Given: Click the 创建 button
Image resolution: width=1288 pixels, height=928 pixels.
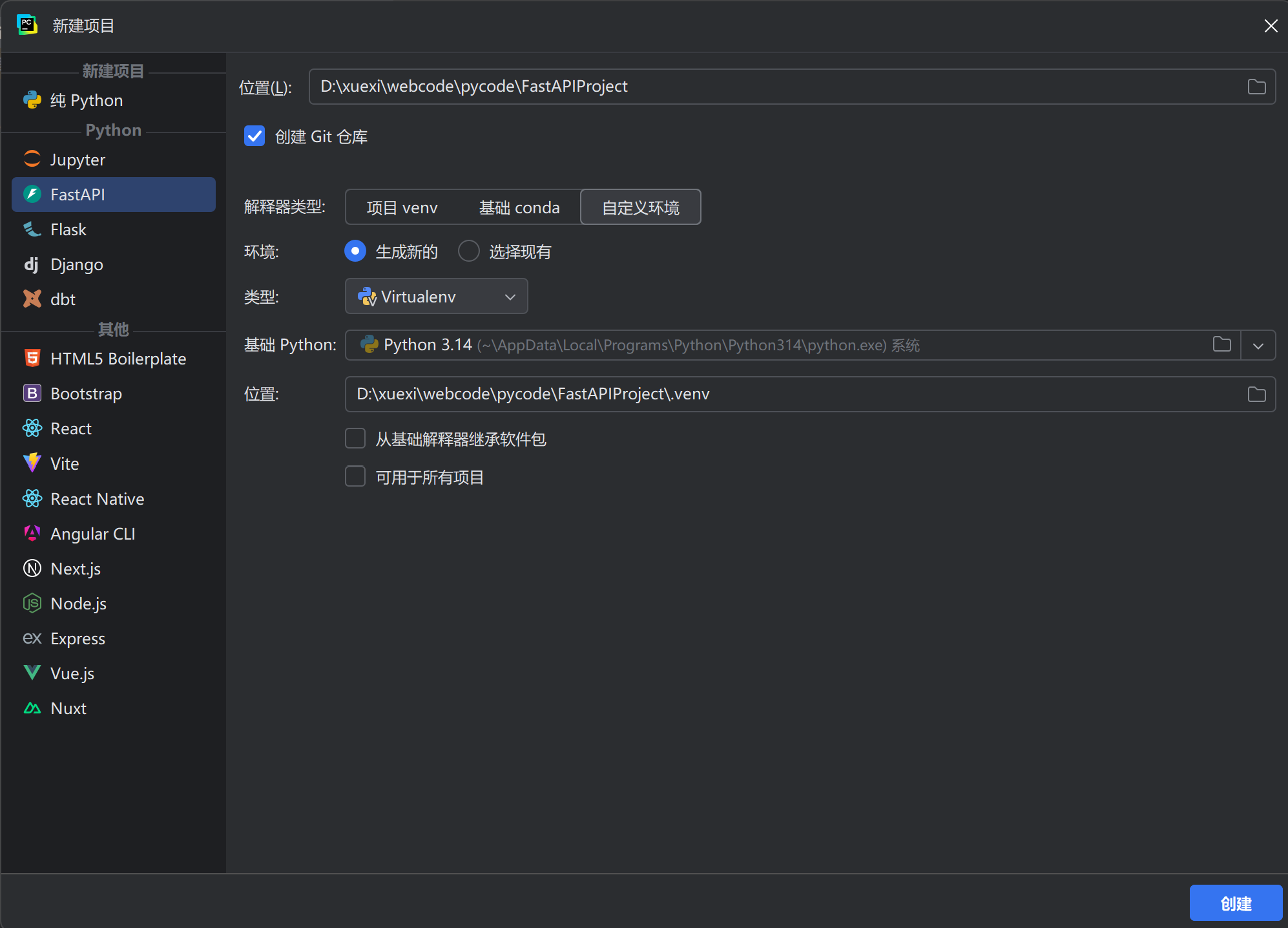Looking at the screenshot, I should [1236, 903].
